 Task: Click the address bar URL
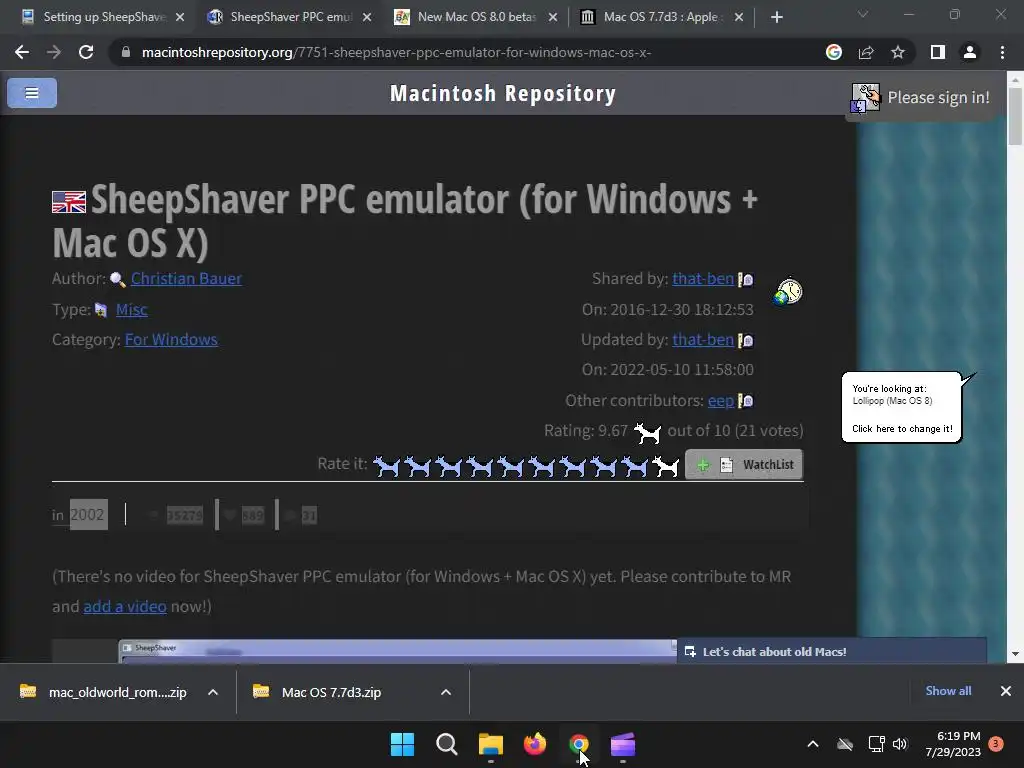click(396, 52)
